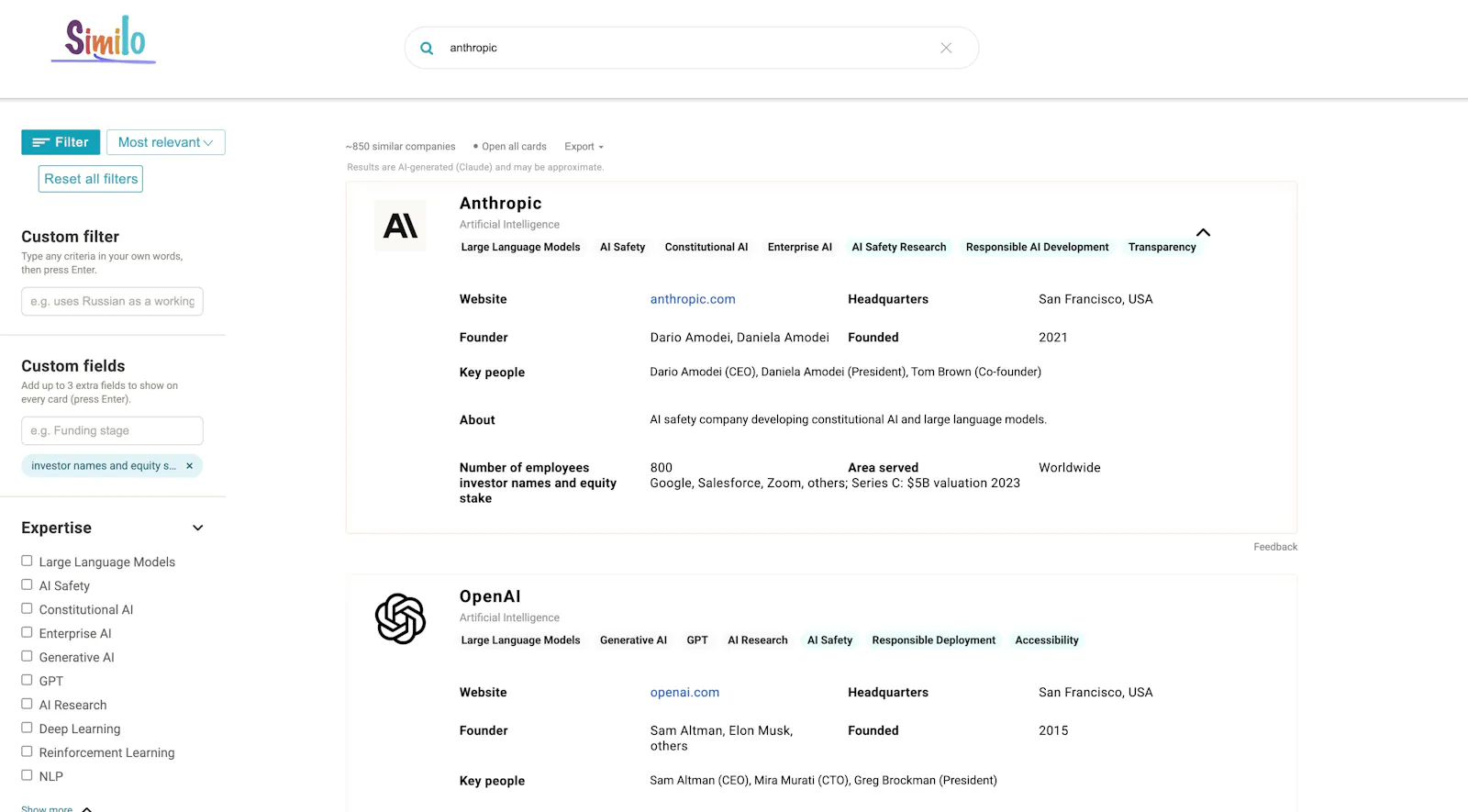
Task: Check the AI Safety filter checkbox
Action: (x=27, y=584)
